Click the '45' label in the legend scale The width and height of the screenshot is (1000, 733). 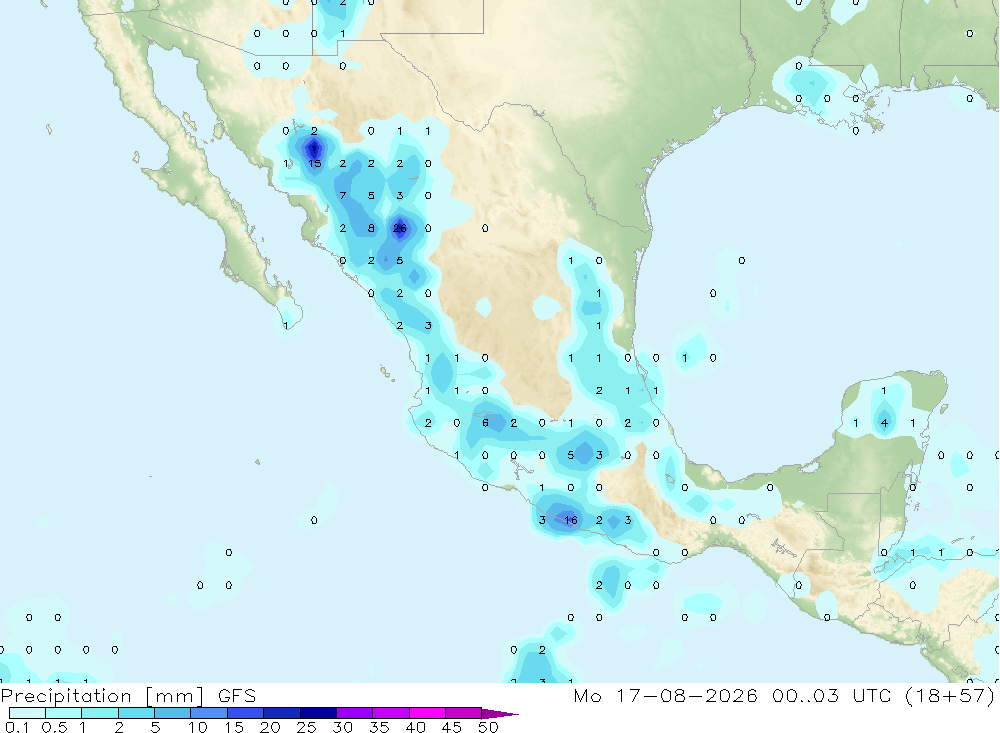(452, 727)
